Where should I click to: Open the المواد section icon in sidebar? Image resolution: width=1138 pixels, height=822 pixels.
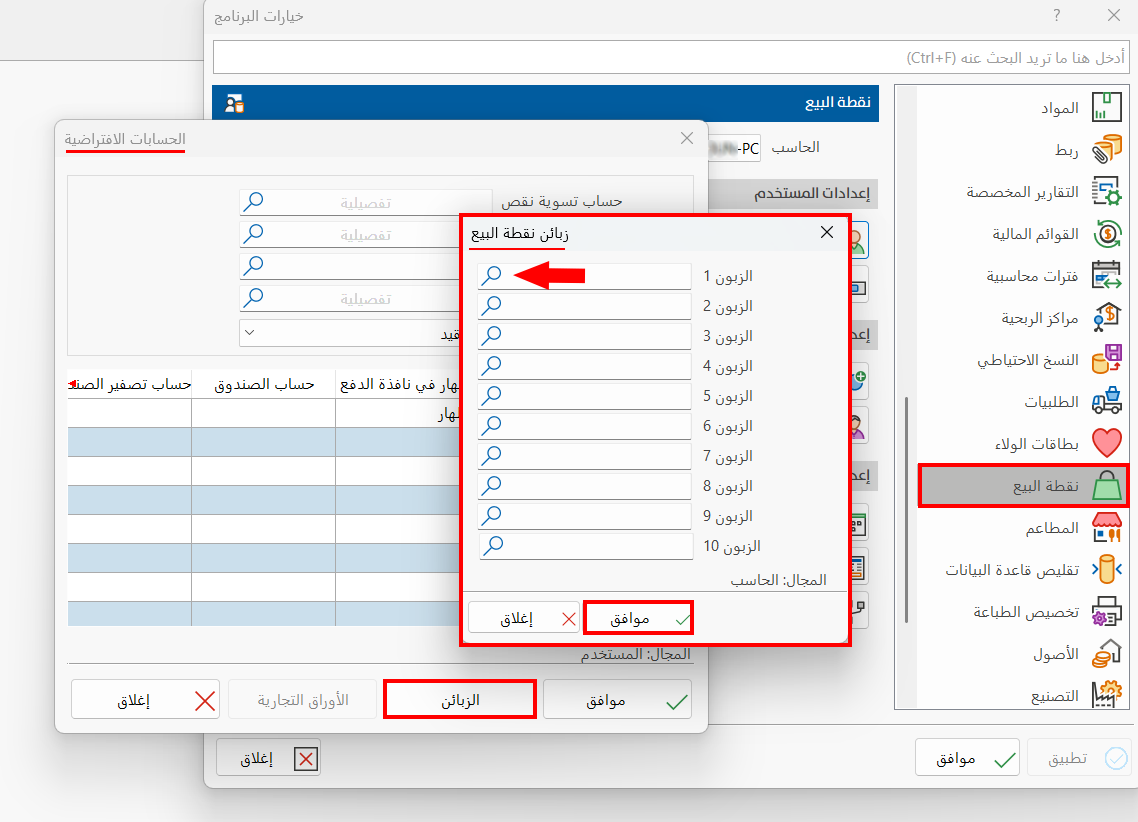(1106, 108)
